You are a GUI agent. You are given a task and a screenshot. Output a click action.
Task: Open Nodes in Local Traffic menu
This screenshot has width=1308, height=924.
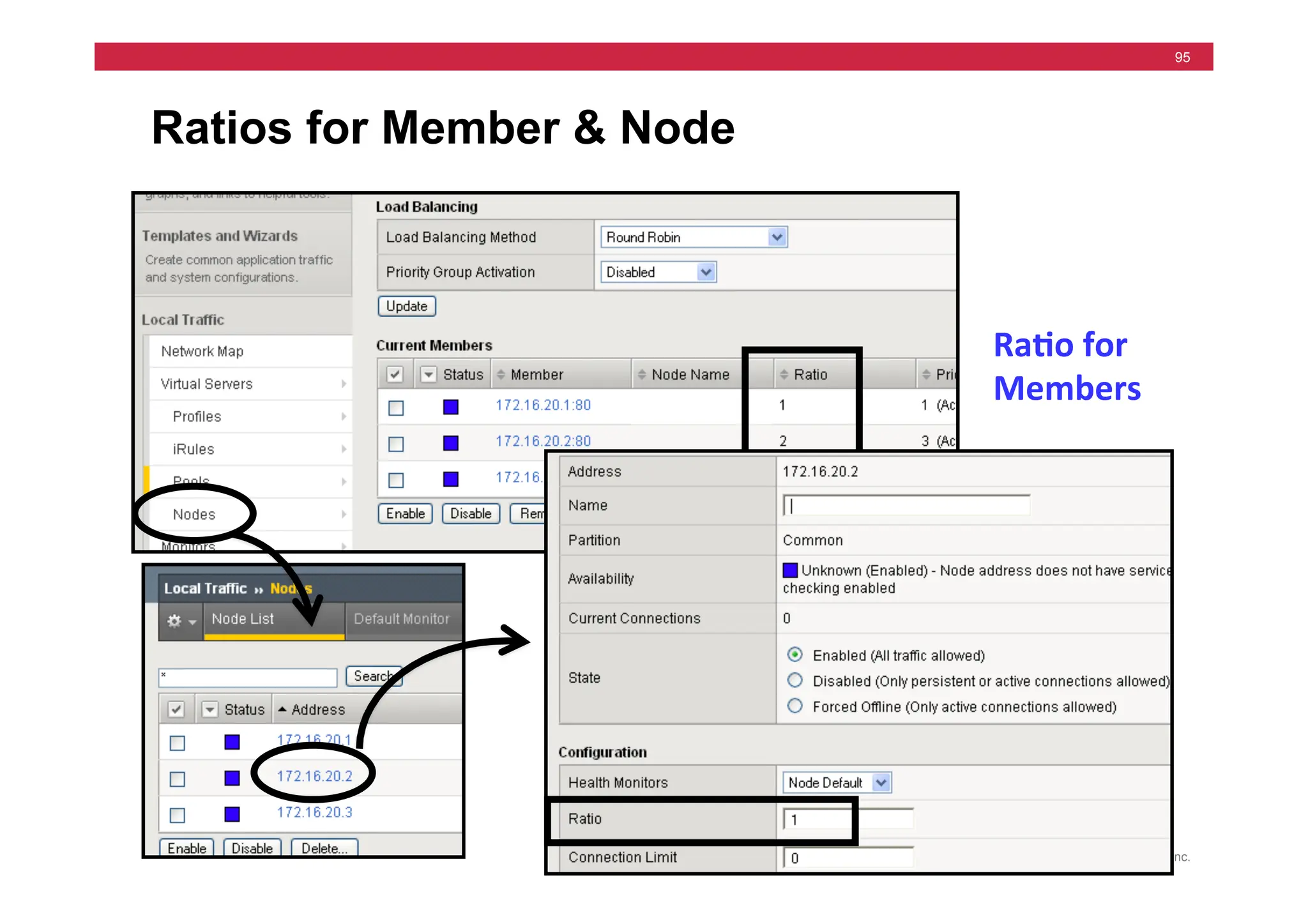pos(194,514)
